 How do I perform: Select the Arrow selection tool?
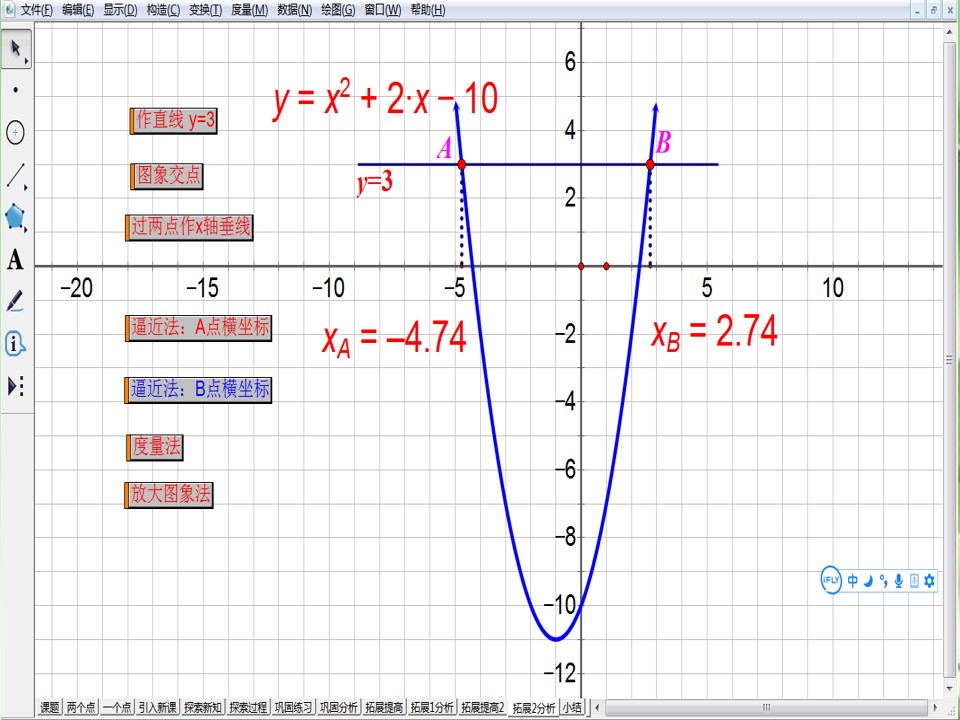click(16, 50)
